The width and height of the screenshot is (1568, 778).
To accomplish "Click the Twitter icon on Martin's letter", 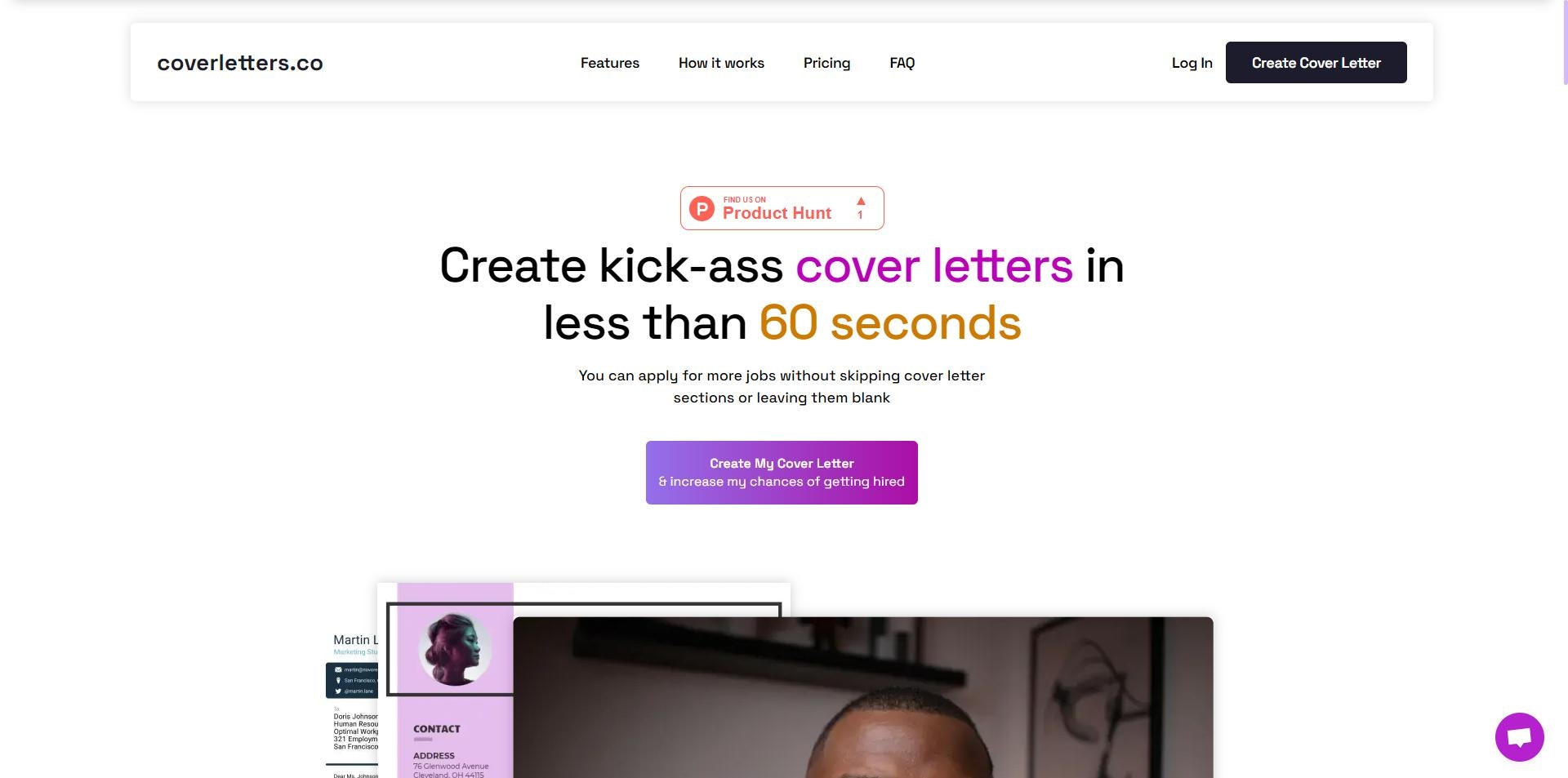I will (338, 691).
